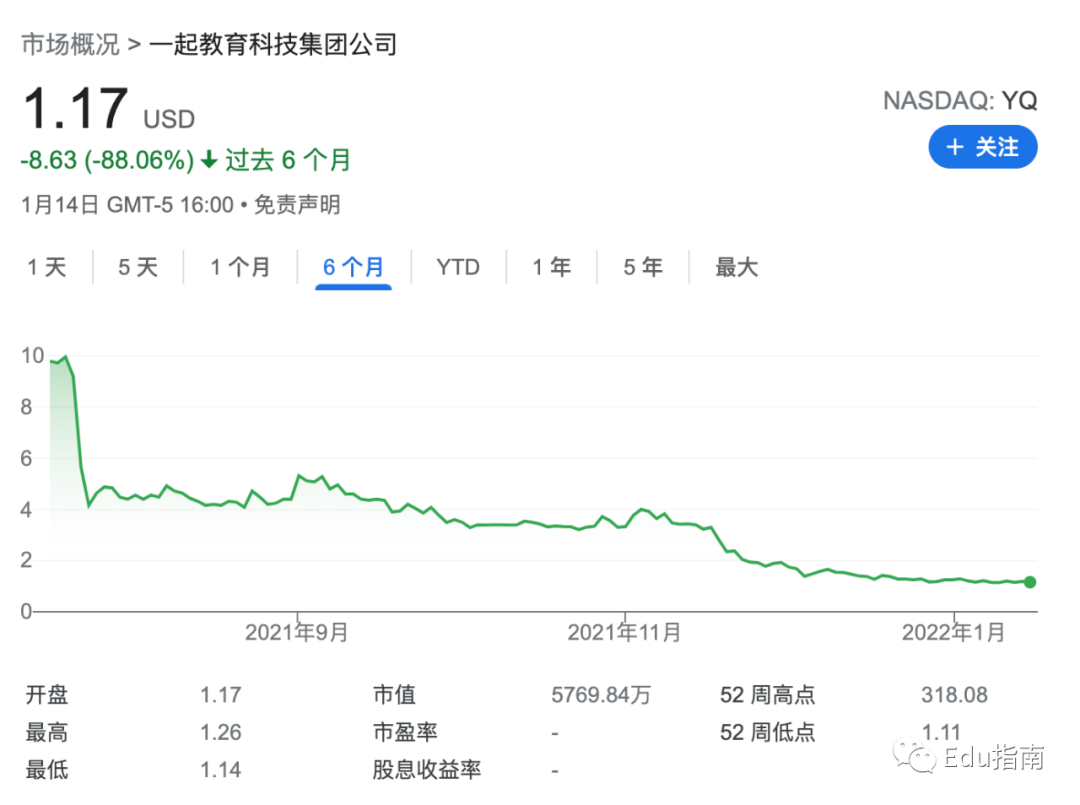
Task: Click the 52 周低点 label
Action: coord(767,732)
